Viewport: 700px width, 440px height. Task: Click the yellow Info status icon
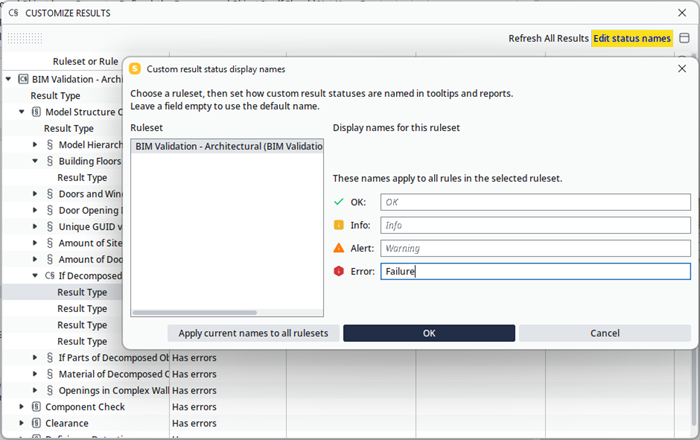pos(339,225)
